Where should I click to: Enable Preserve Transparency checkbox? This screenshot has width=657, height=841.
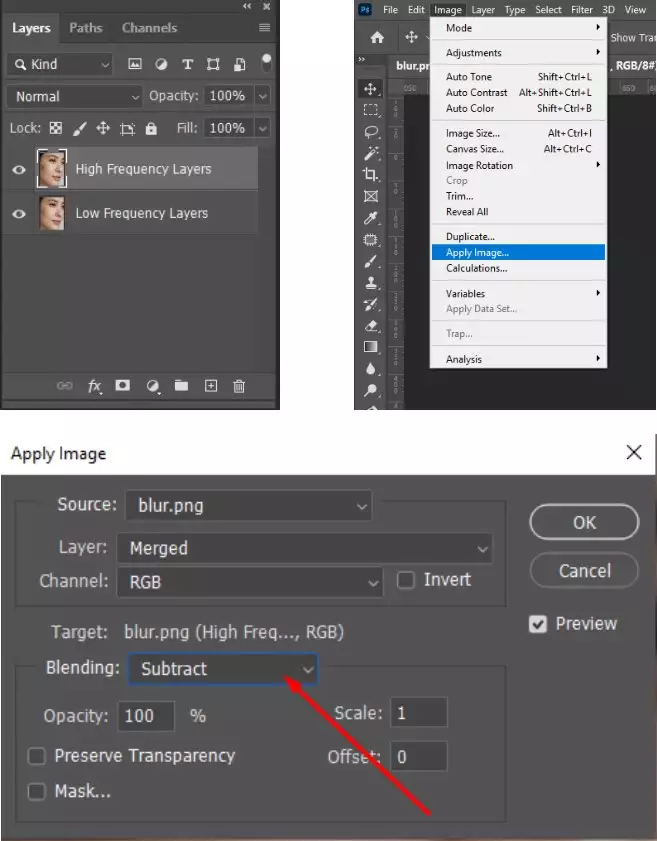(36, 756)
